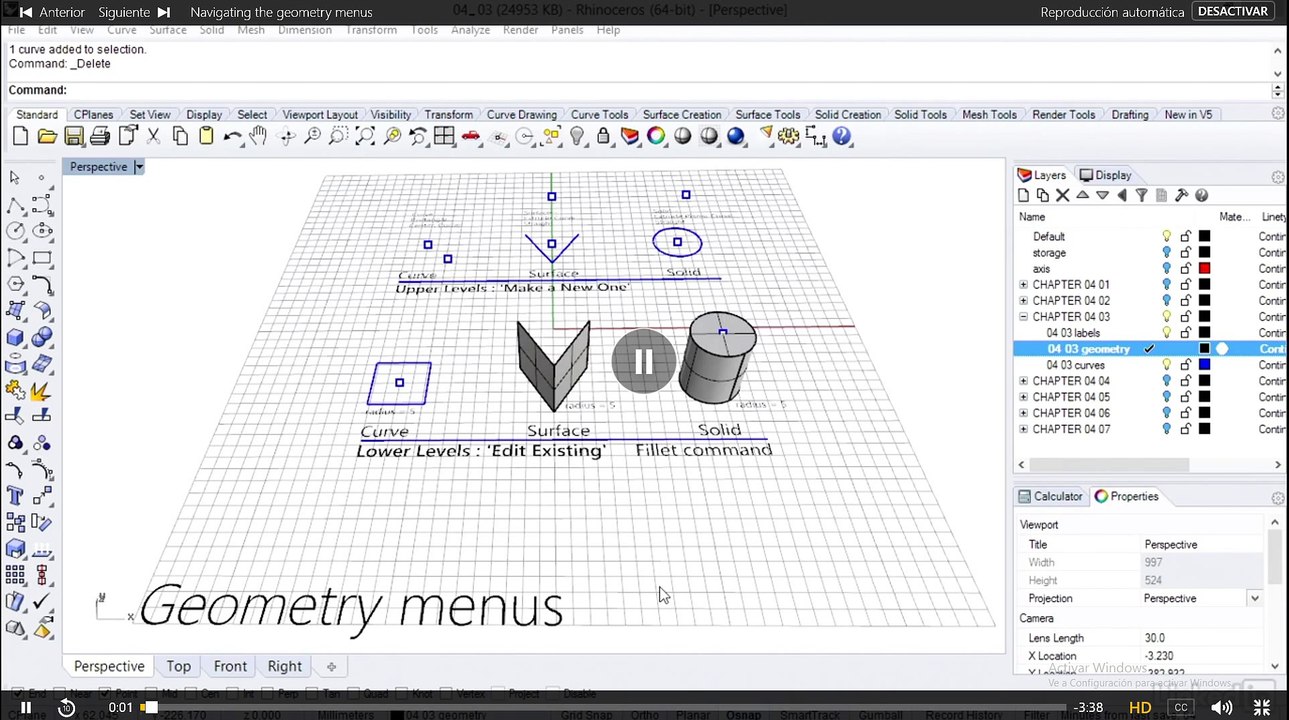Open the Projection dropdown in Properties

click(x=1254, y=598)
